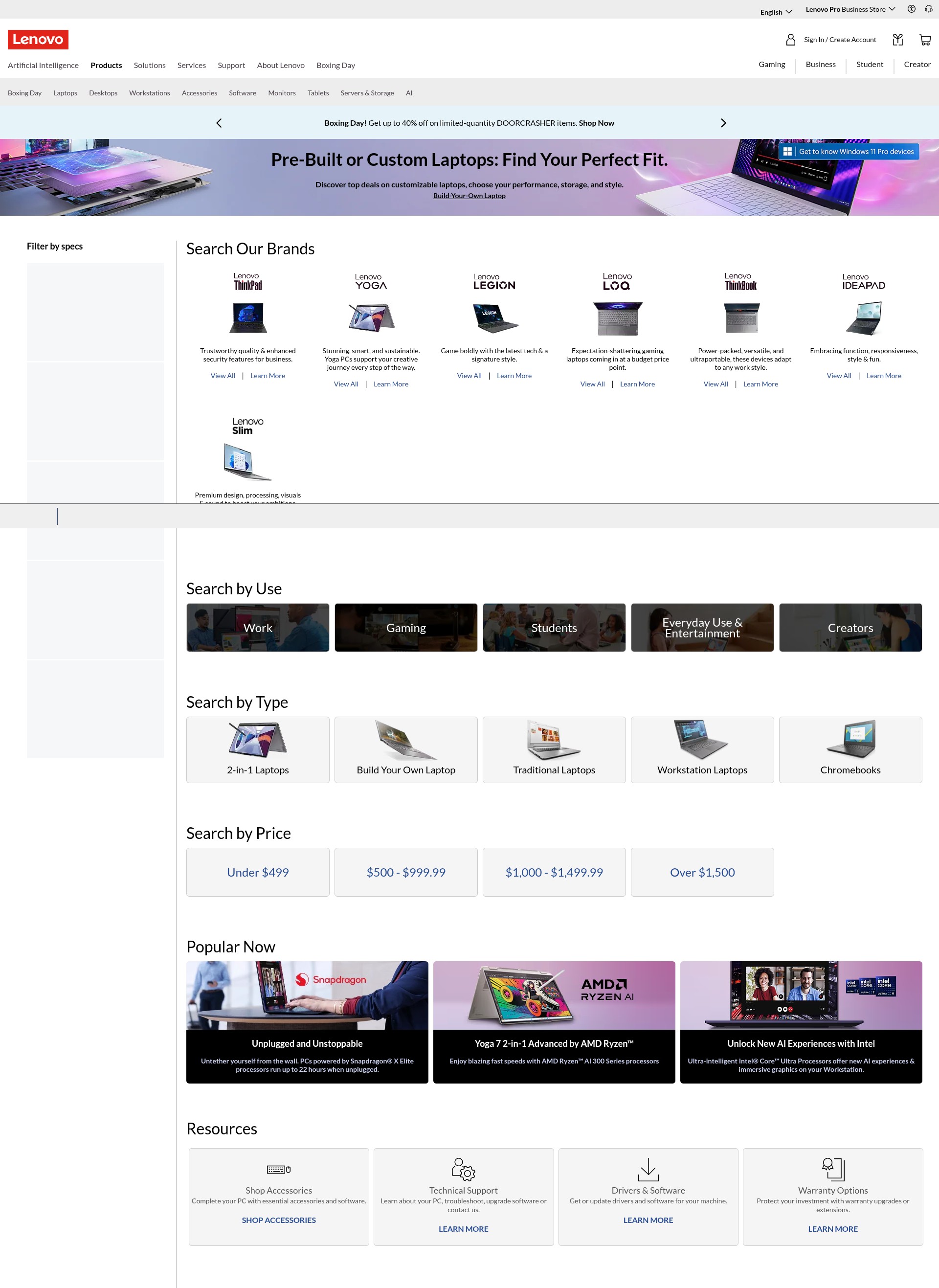Go to previous promo banner arrow

tap(219, 123)
